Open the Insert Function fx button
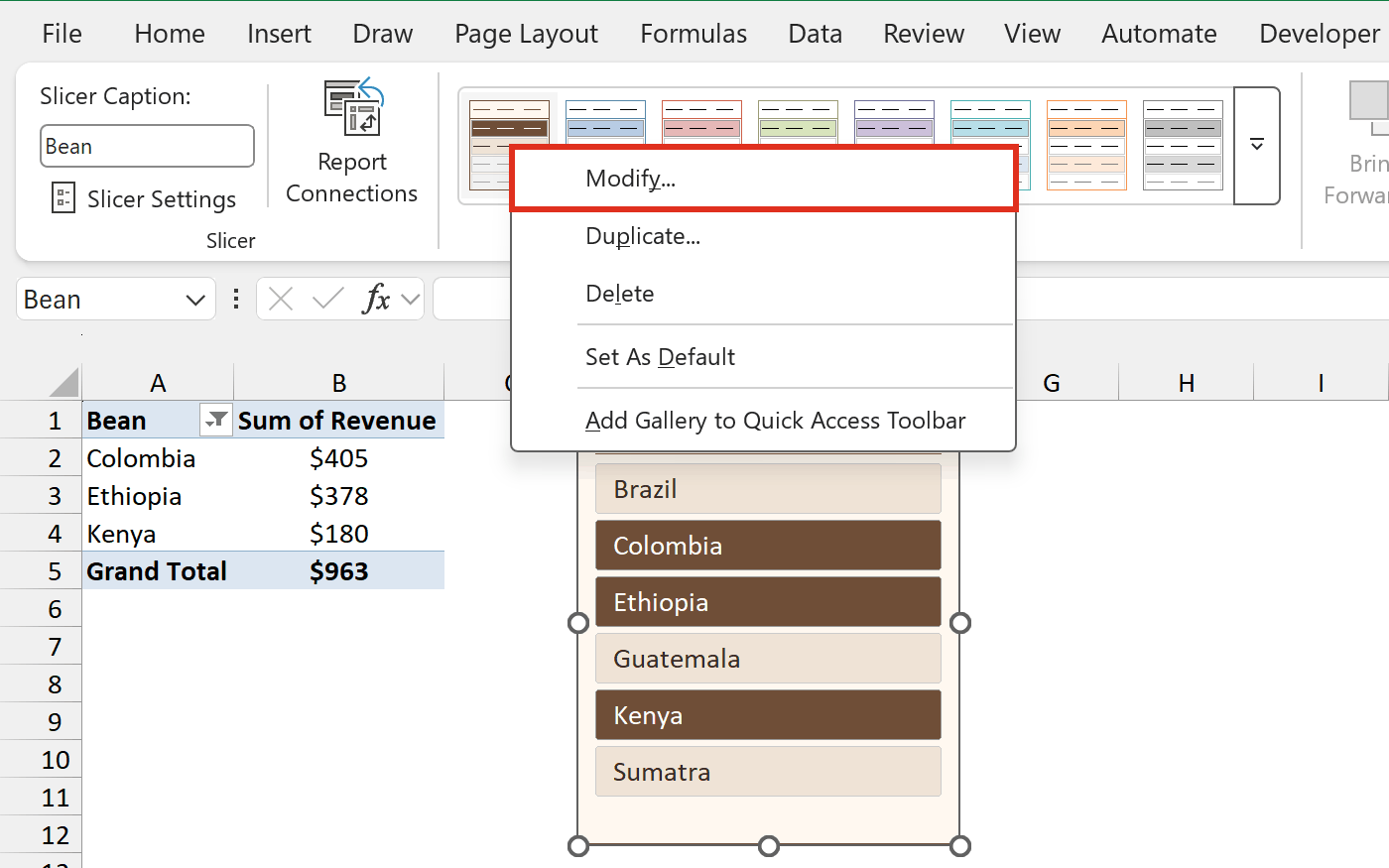The height and width of the screenshot is (868, 1389). [x=377, y=299]
